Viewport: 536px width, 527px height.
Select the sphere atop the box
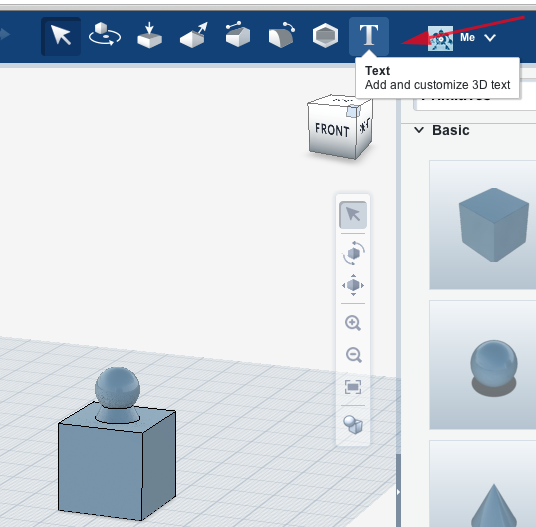coord(117,387)
